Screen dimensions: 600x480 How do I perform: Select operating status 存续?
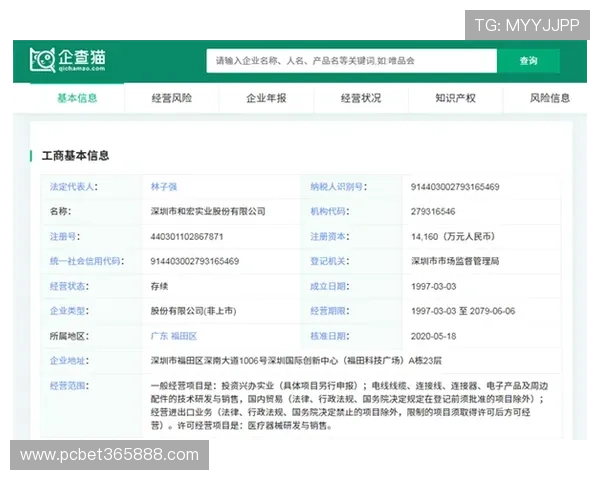(x=159, y=286)
